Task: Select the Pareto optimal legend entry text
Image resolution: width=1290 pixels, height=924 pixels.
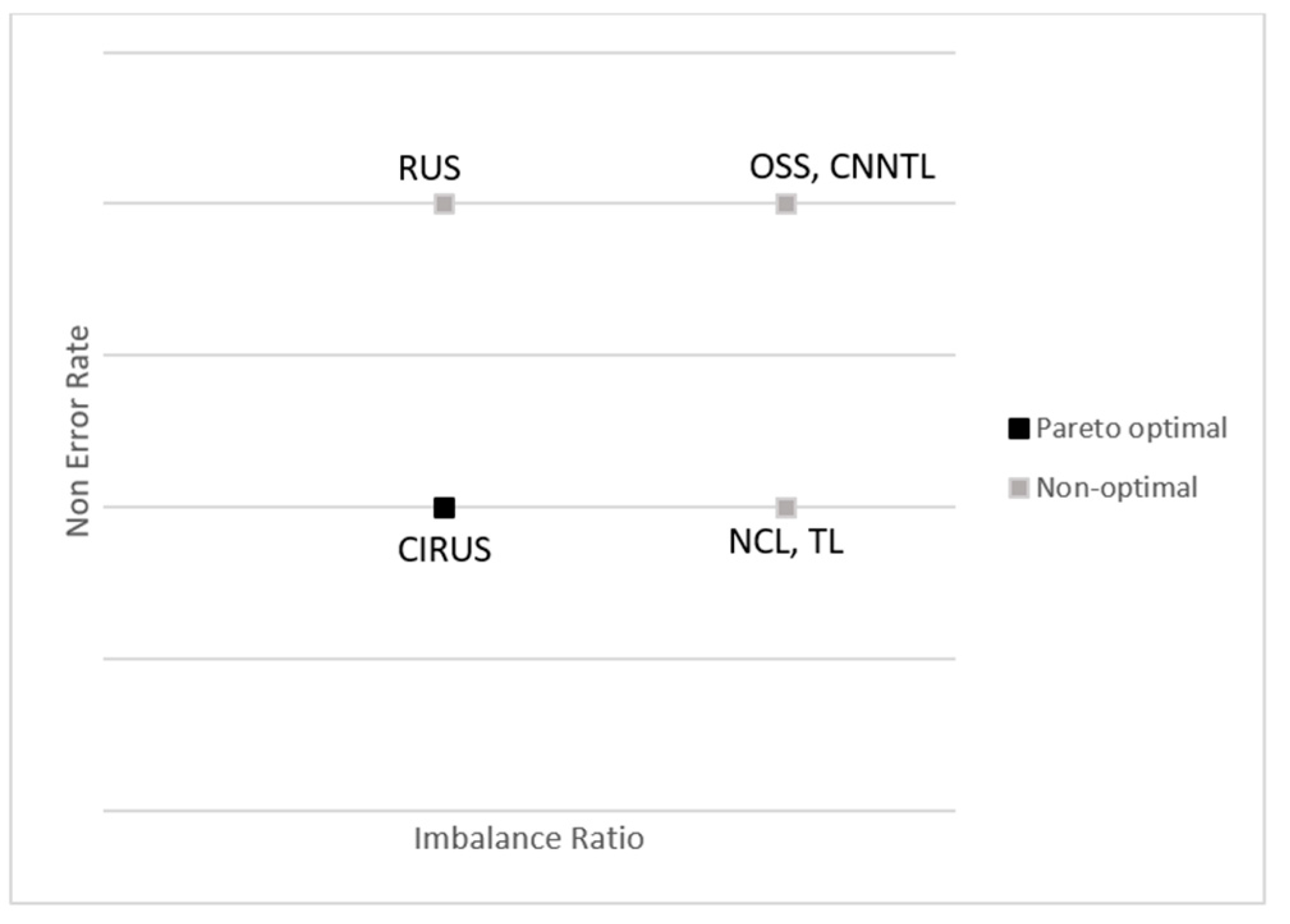Action: click(1131, 428)
